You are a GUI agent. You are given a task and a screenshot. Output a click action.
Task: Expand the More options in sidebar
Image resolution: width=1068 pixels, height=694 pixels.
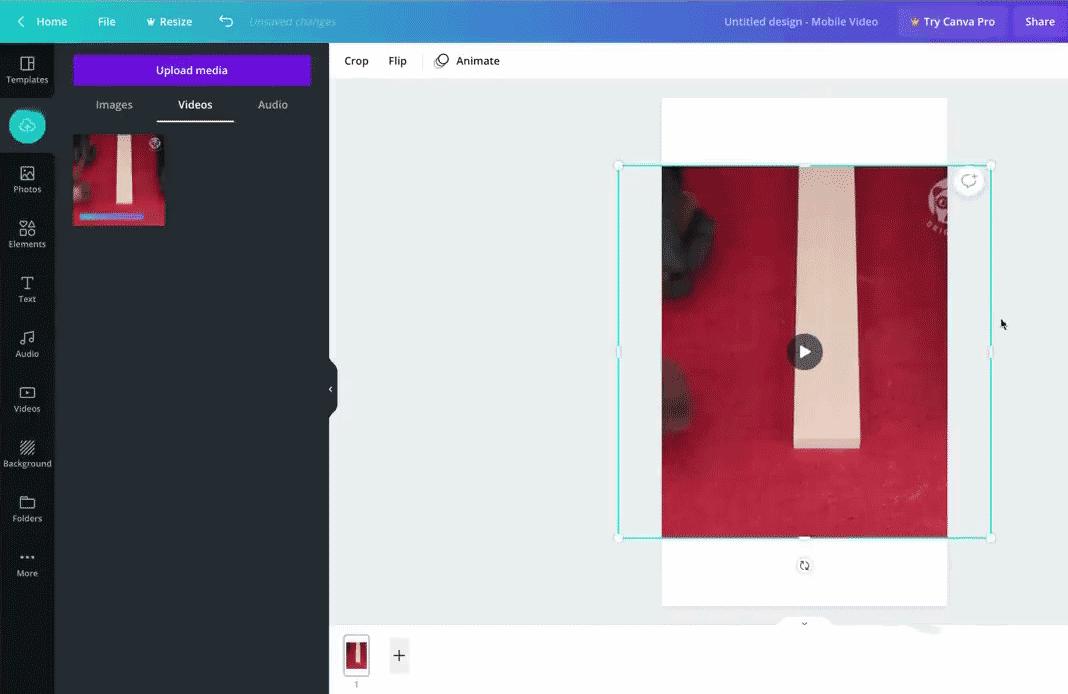click(27, 564)
